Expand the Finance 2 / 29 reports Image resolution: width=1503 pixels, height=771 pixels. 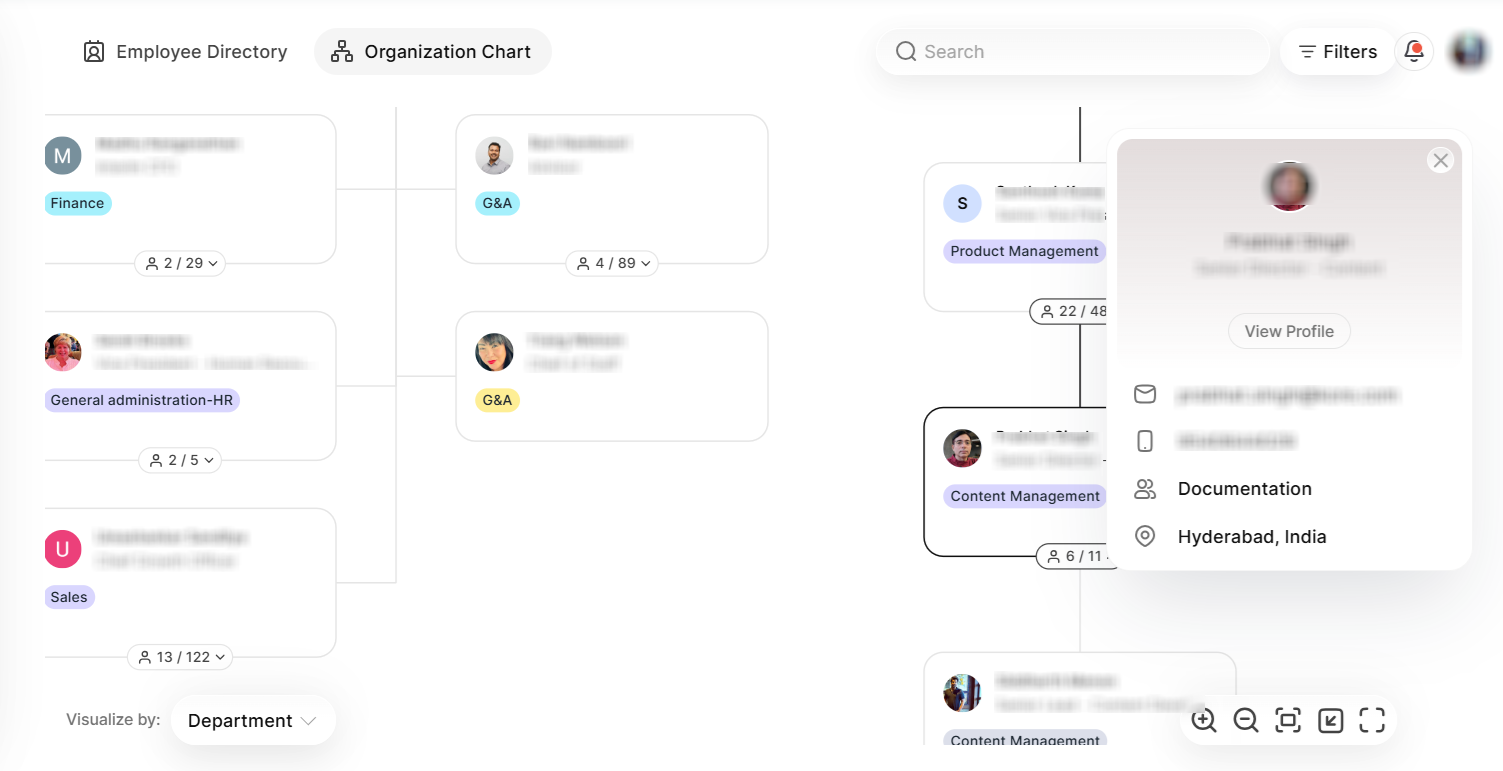[180, 264]
